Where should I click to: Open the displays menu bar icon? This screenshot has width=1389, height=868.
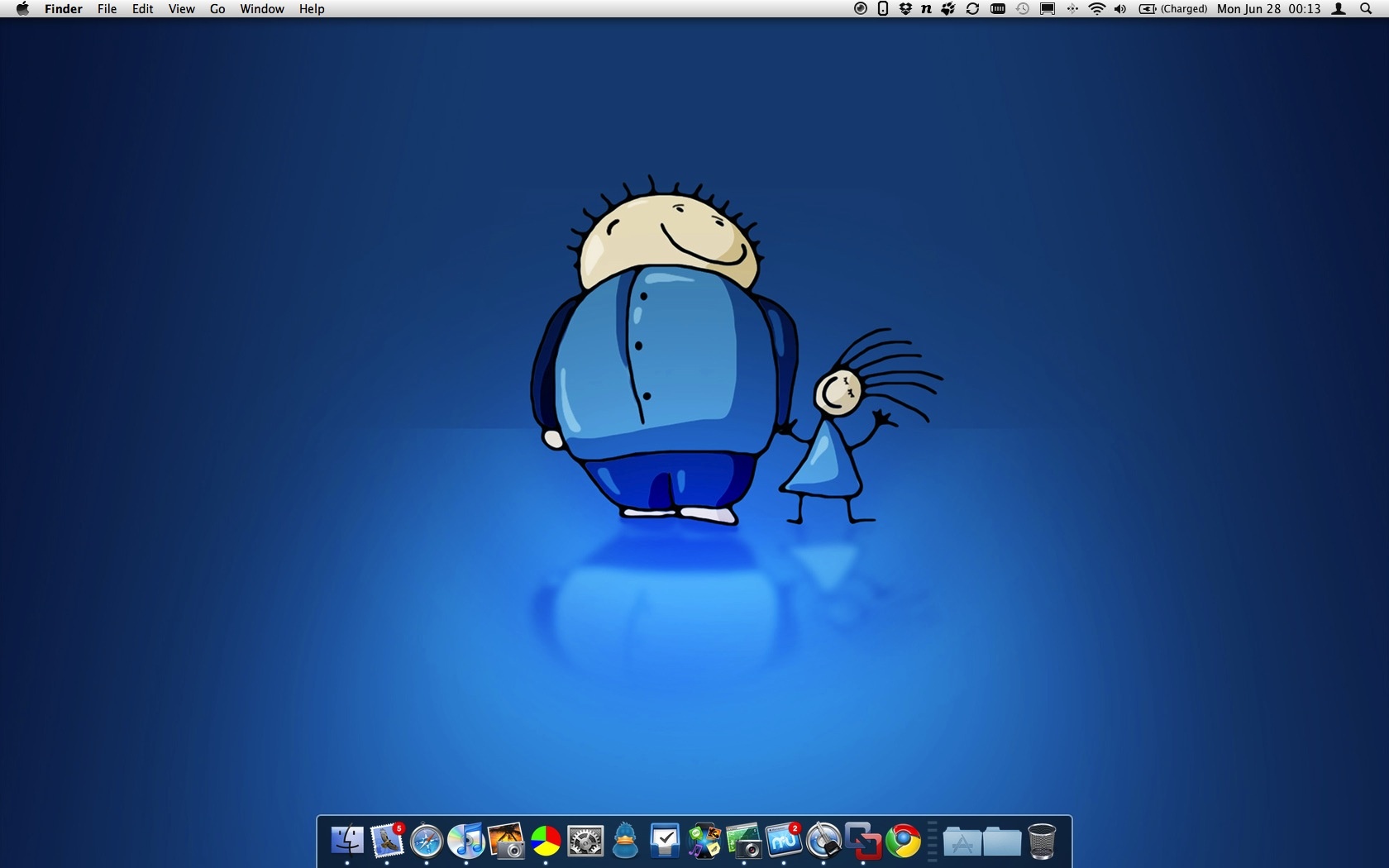[1048, 9]
